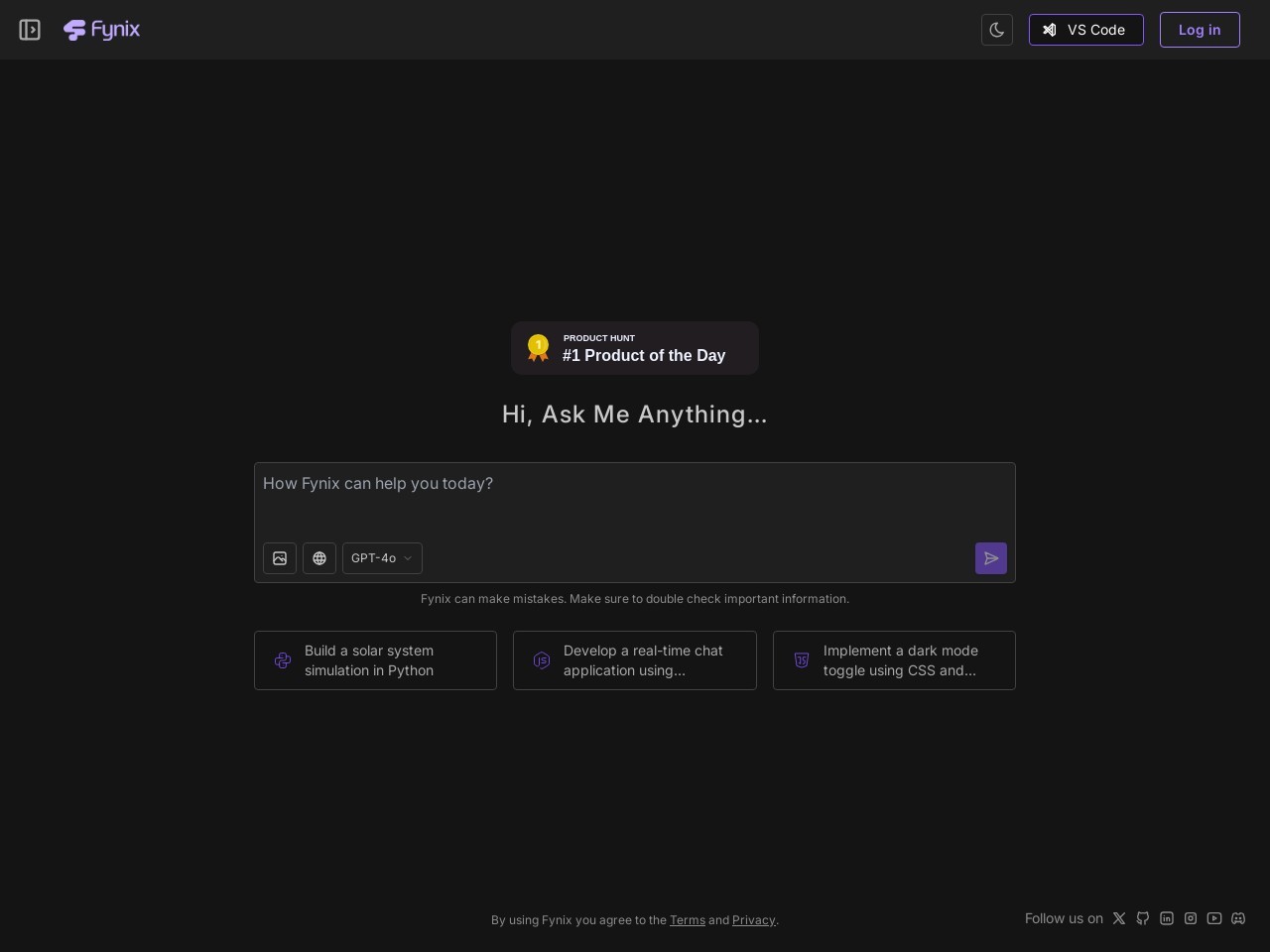This screenshot has width=1270, height=952.
Task: Open the GitHub social icon
Action: pyautogui.click(x=1143, y=918)
